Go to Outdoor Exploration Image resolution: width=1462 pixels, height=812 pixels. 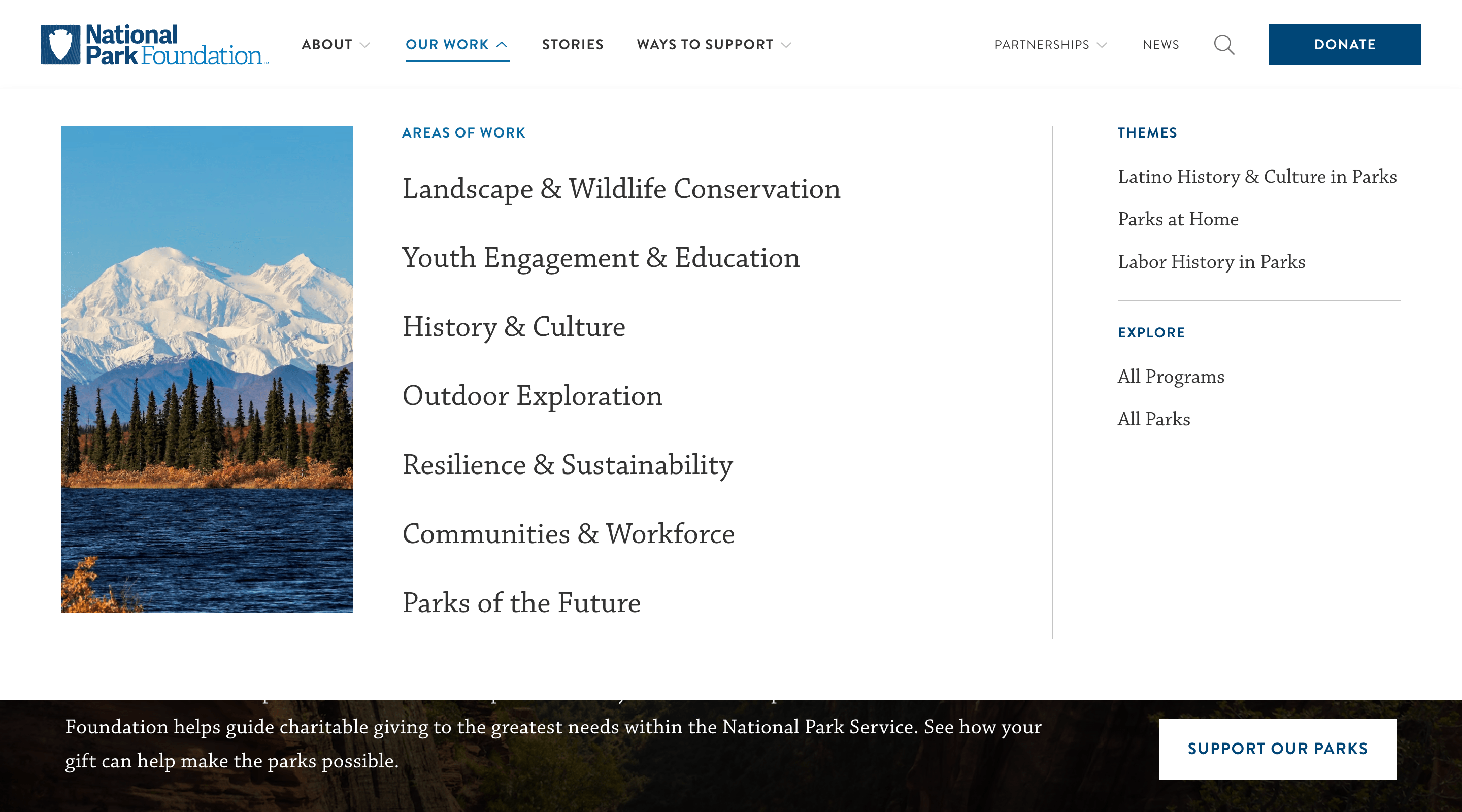tap(532, 396)
